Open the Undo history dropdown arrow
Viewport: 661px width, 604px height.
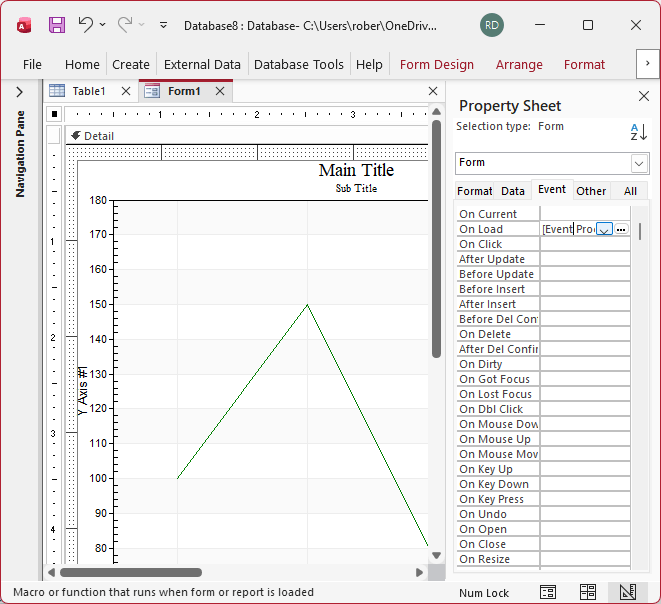tap(102, 25)
